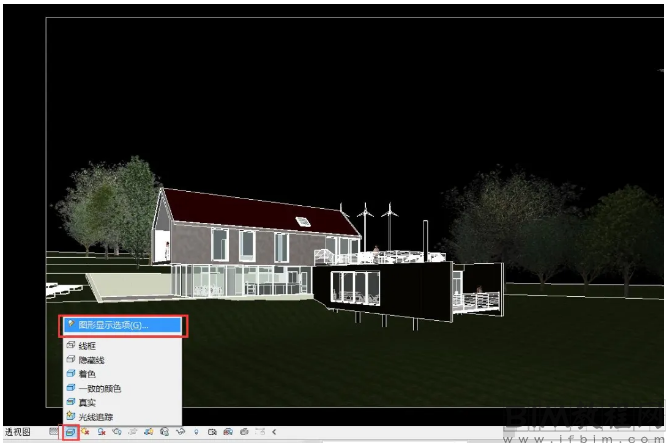Click the highlight displacement sets icon

[x=244, y=432]
